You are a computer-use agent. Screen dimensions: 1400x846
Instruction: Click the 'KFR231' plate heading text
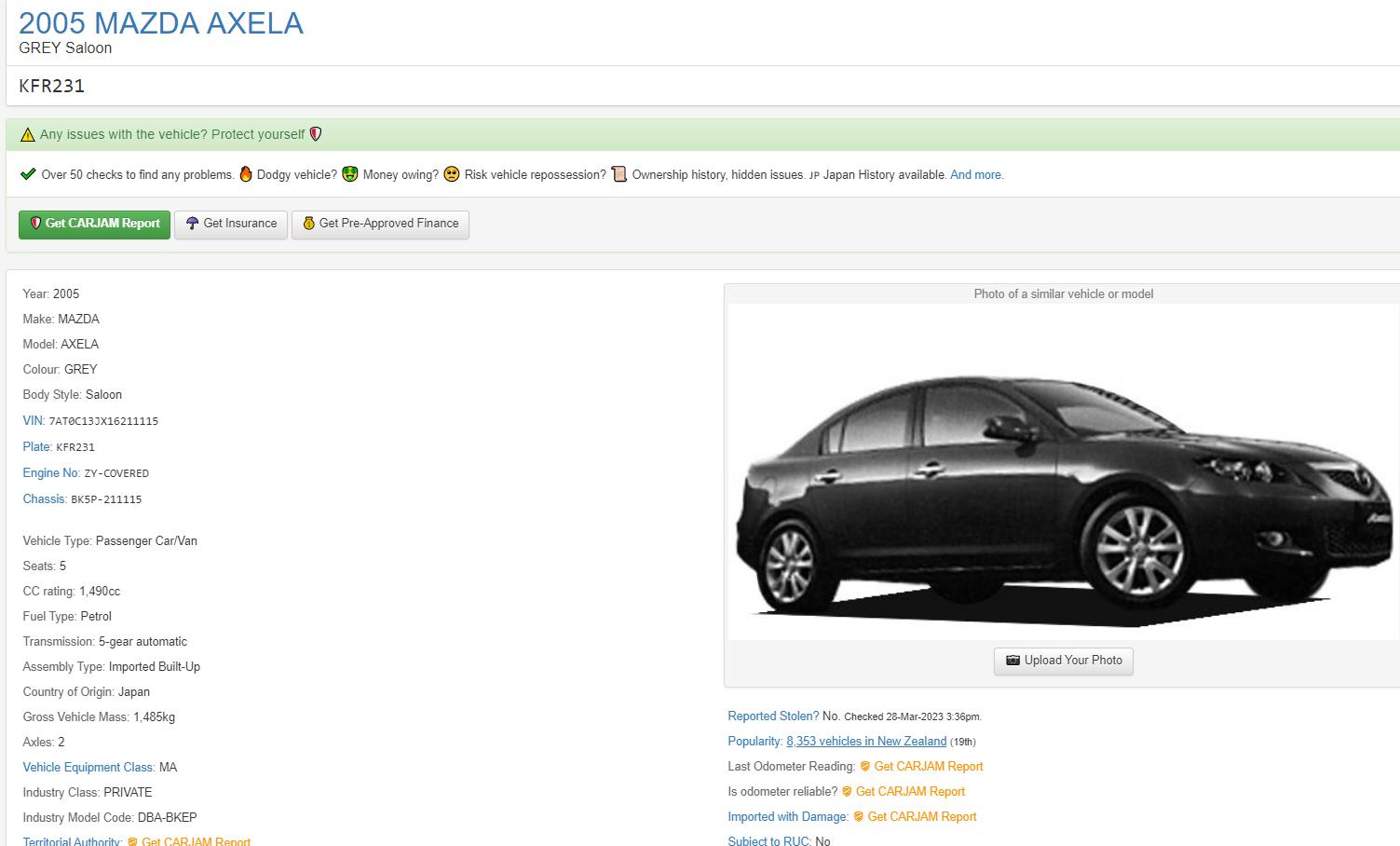(52, 86)
